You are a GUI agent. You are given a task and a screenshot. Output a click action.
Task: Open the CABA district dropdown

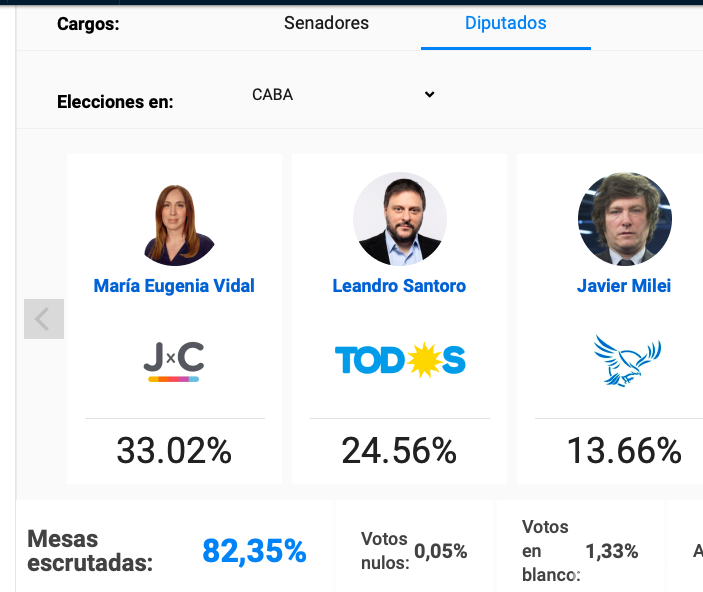342,95
